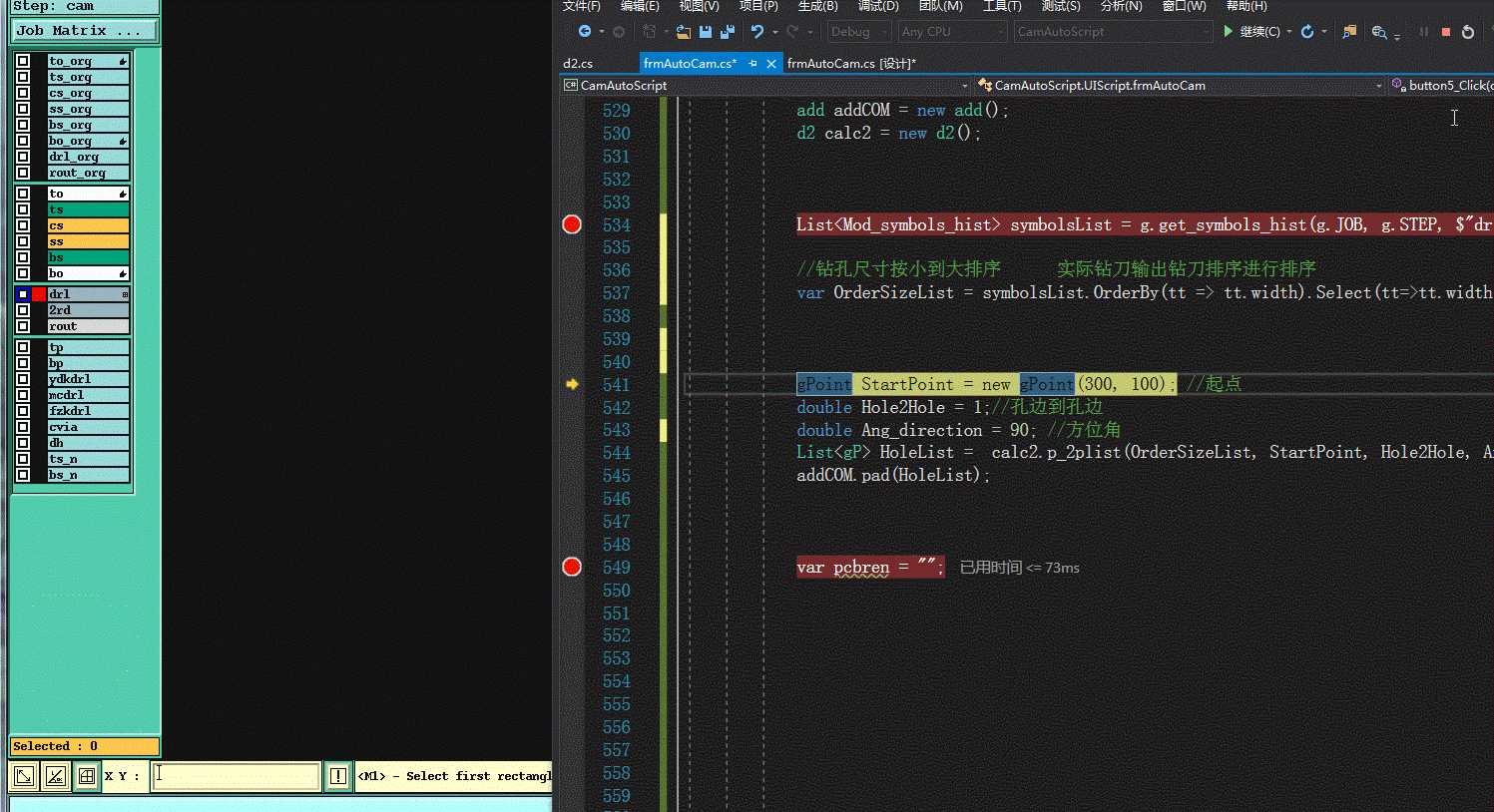Click the open file folder icon
This screenshot has height=812, width=1494.
(684, 32)
